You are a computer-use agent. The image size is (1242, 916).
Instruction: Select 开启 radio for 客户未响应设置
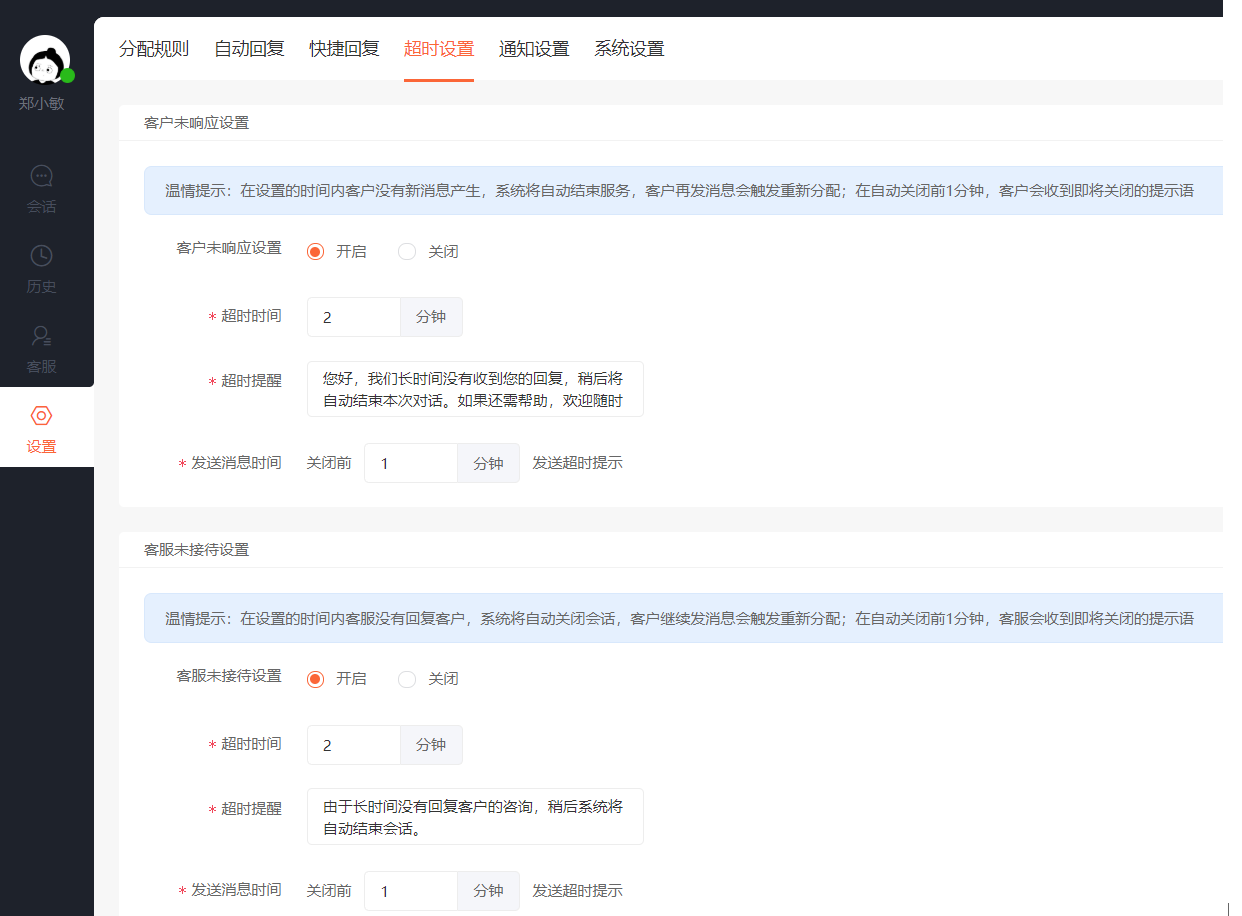pyautogui.click(x=316, y=252)
